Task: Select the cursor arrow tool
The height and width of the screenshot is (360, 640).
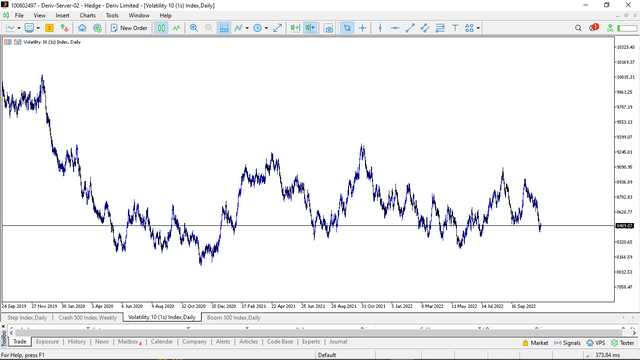Action: tap(347, 28)
